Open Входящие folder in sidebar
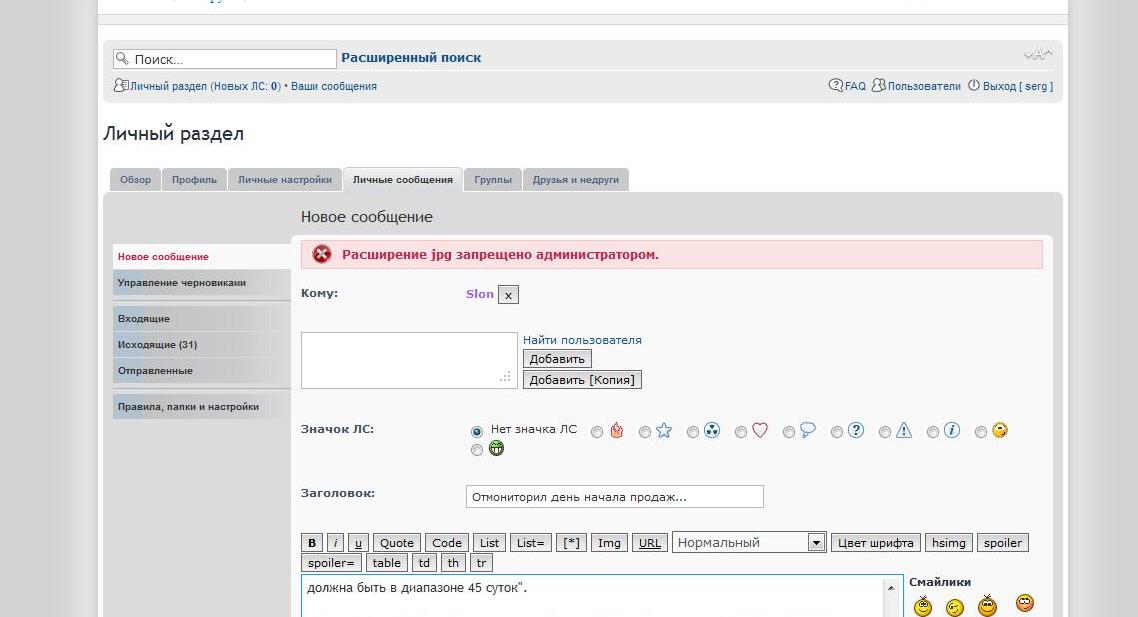The image size is (1138, 617). 144,319
